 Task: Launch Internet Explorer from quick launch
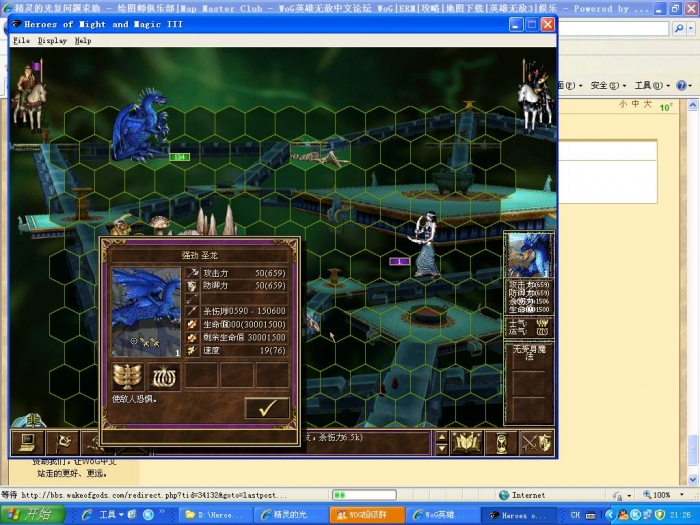click(x=87, y=515)
